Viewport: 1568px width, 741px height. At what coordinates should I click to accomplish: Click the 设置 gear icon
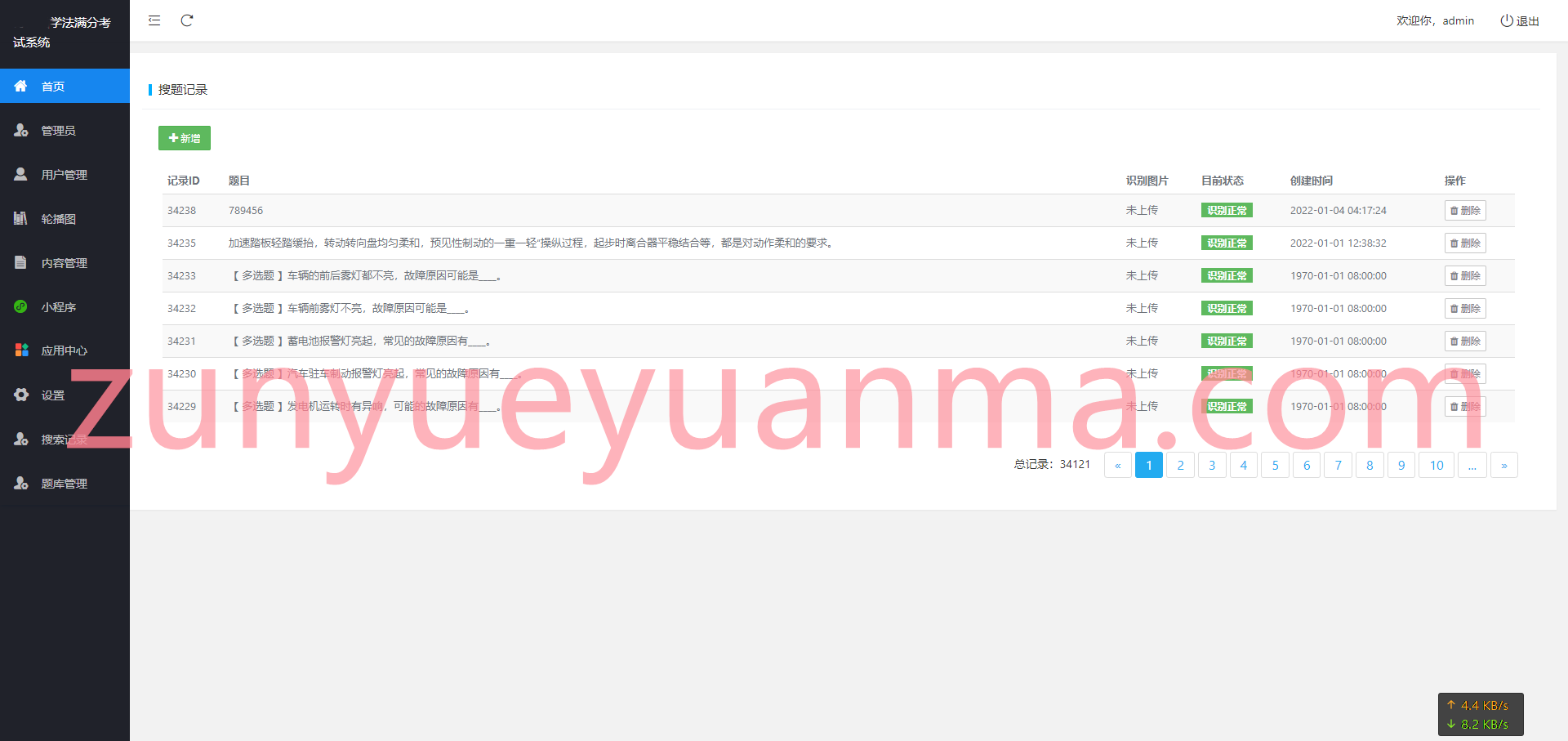click(x=21, y=395)
